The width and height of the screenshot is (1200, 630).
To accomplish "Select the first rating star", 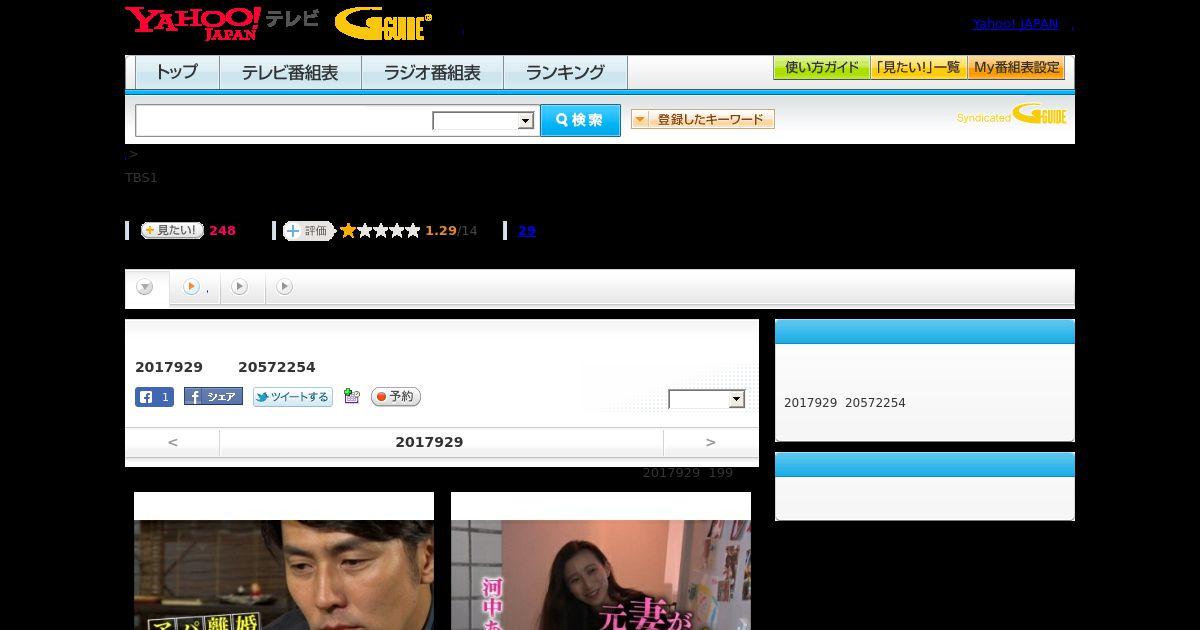I will (x=348, y=231).
